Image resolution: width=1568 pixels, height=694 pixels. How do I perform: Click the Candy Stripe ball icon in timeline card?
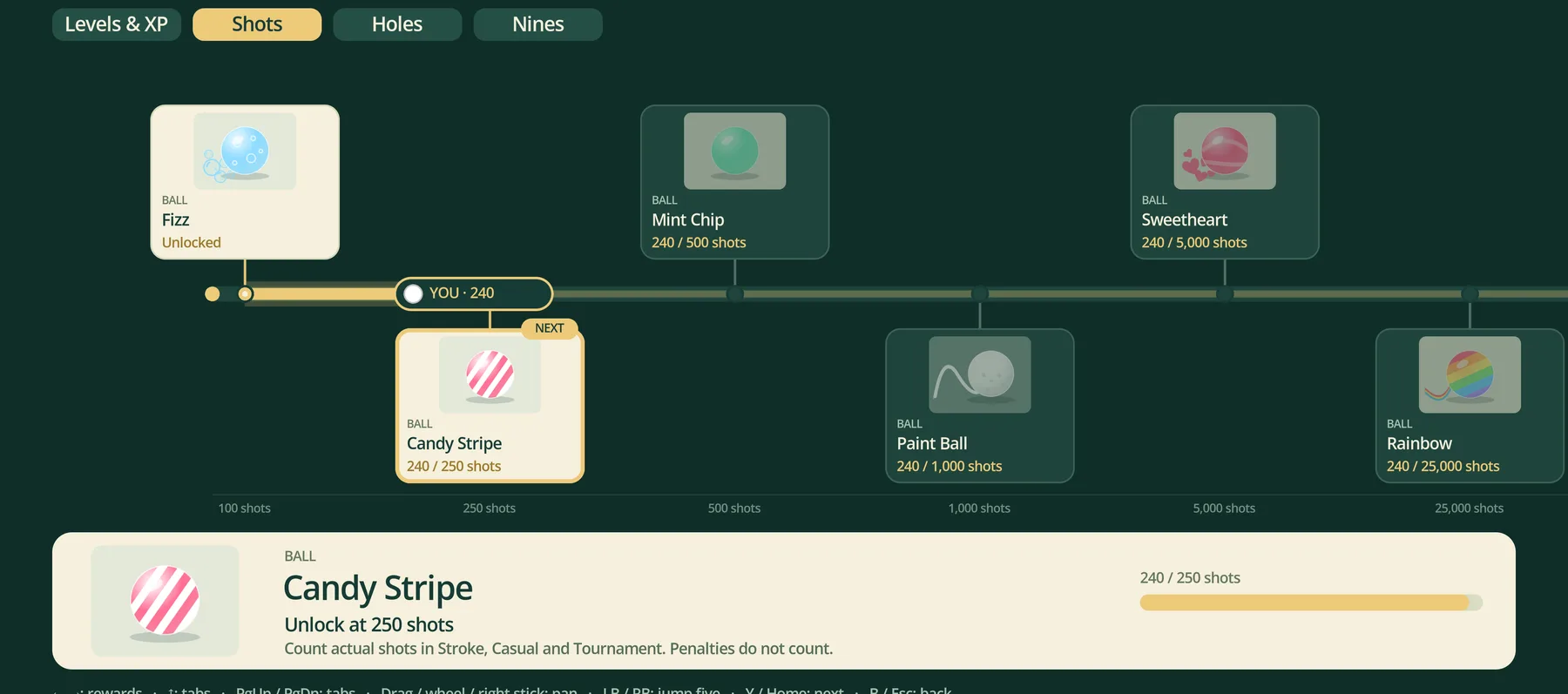pyautogui.click(x=490, y=375)
